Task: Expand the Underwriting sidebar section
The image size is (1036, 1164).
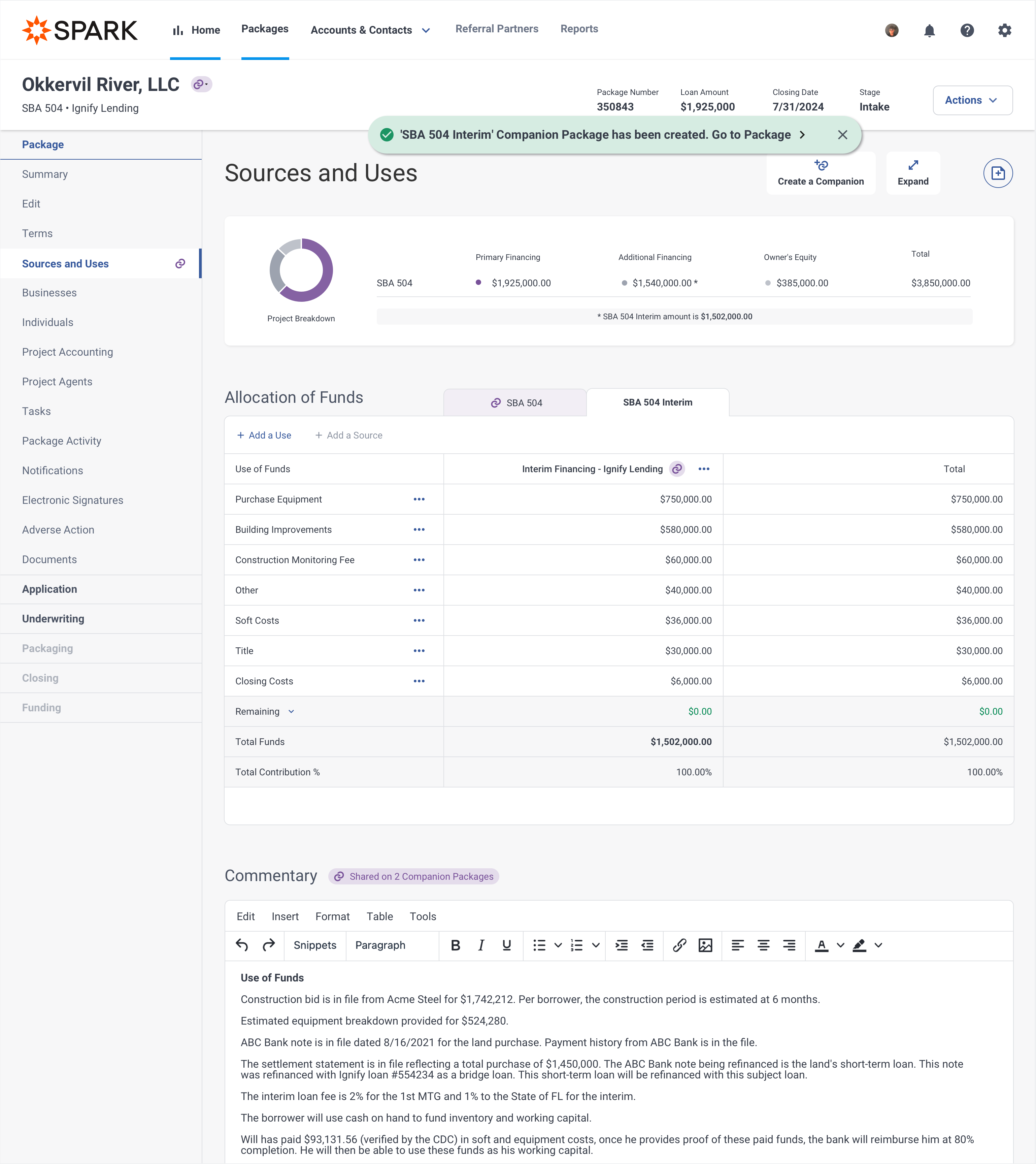Action: pos(101,618)
